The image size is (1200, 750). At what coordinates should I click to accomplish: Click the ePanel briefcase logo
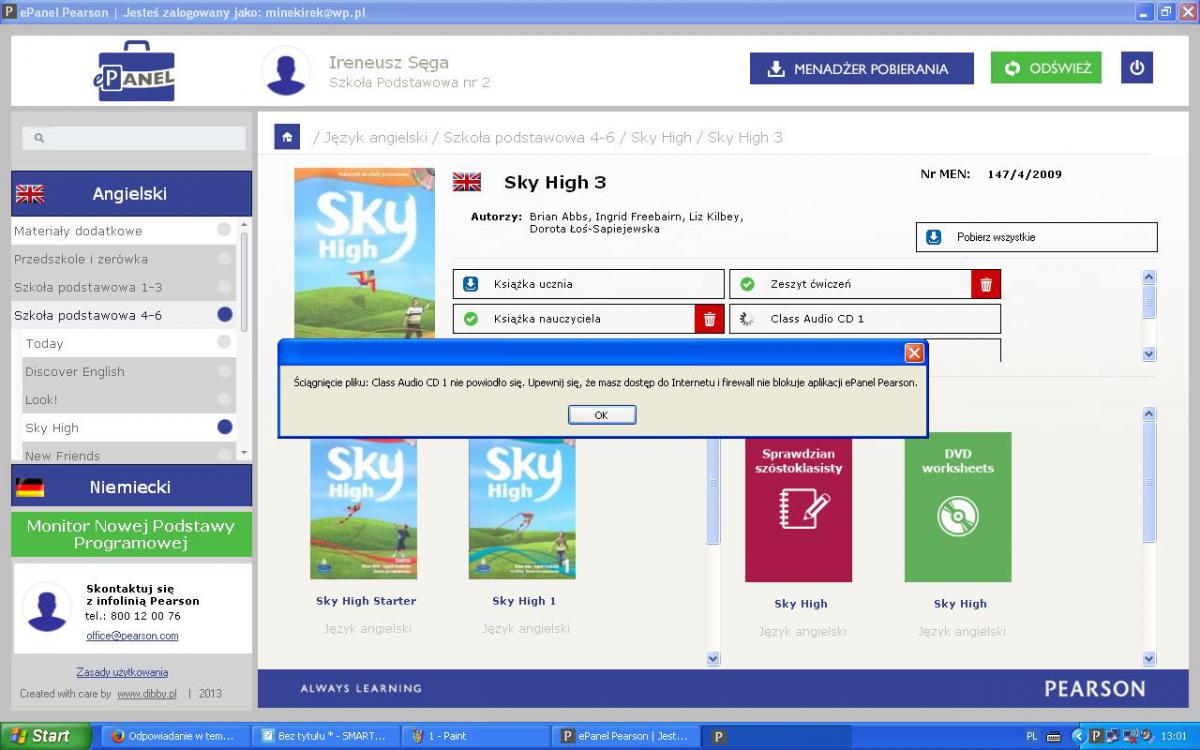point(134,70)
